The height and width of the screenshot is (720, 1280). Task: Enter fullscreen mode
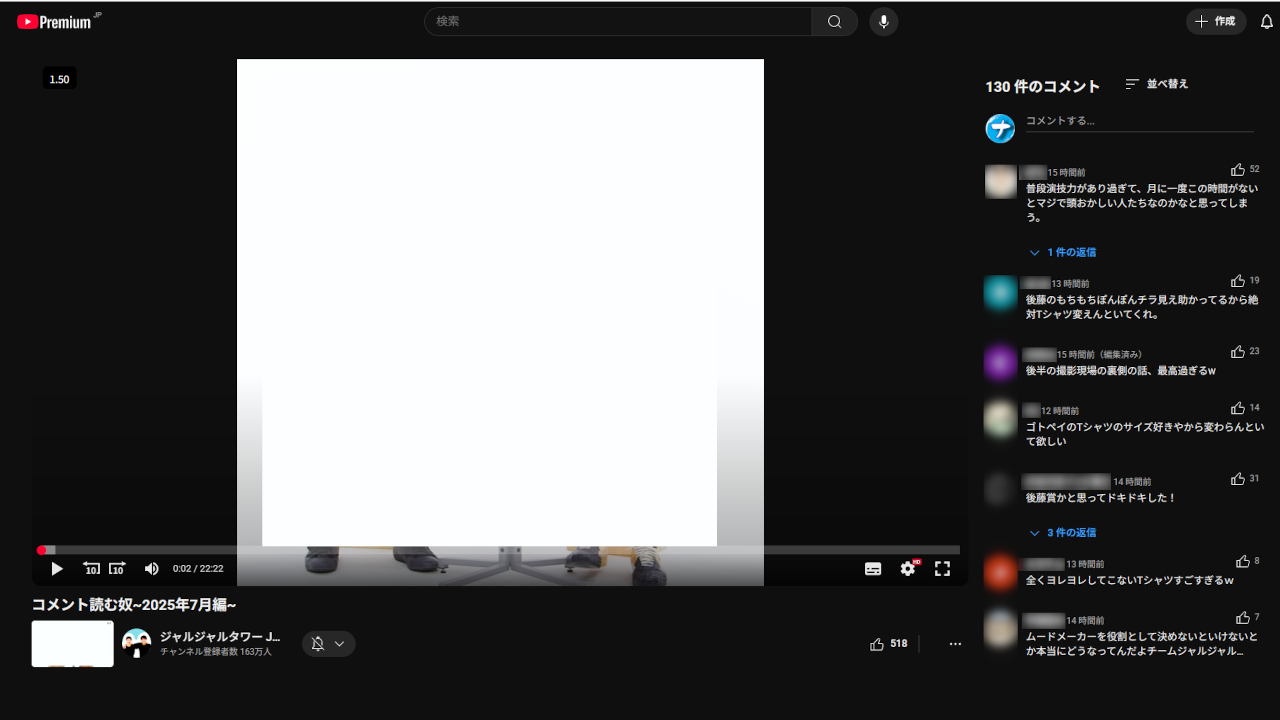(x=942, y=568)
